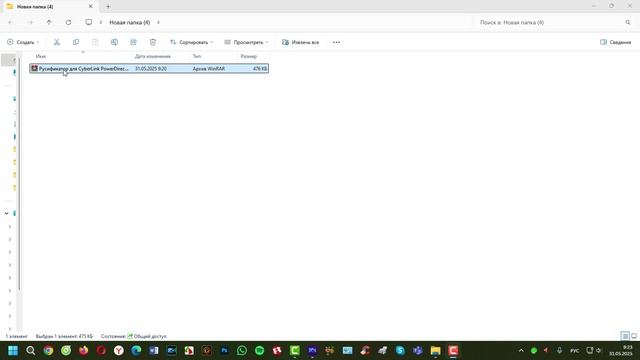This screenshot has height=360, width=640.
Task: Click the РУС language indicator
Action: 574,351
